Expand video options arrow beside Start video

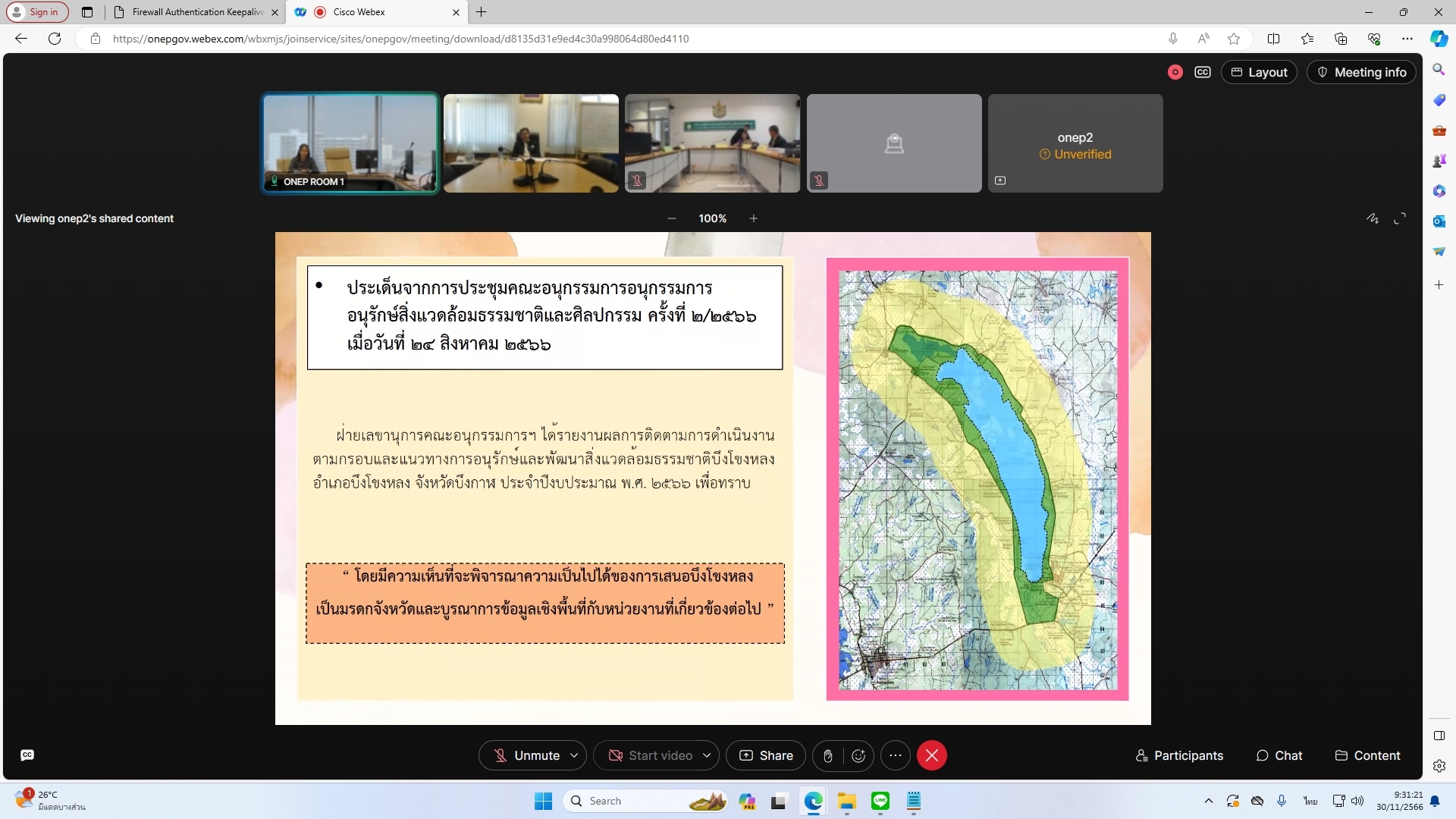[x=707, y=755]
